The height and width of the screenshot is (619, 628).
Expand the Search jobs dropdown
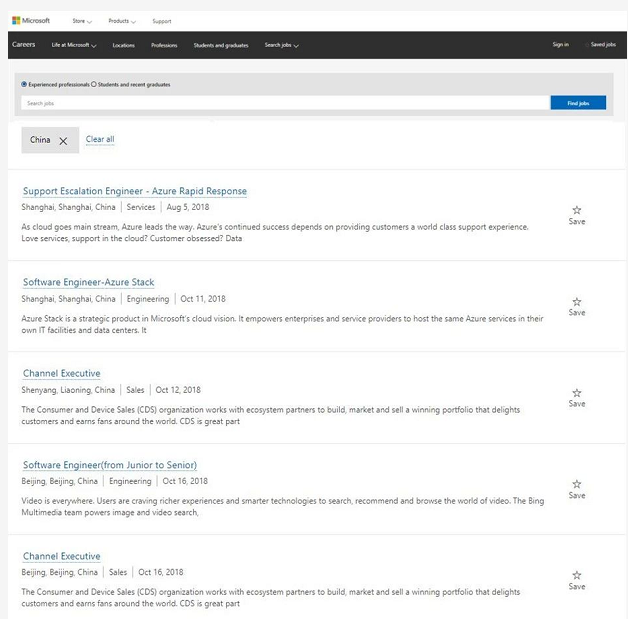[282, 45]
